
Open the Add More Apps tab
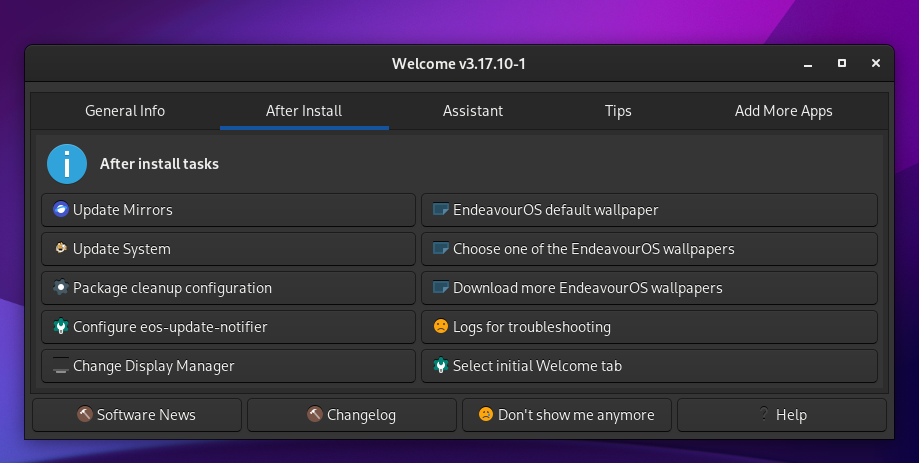tap(783, 111)
